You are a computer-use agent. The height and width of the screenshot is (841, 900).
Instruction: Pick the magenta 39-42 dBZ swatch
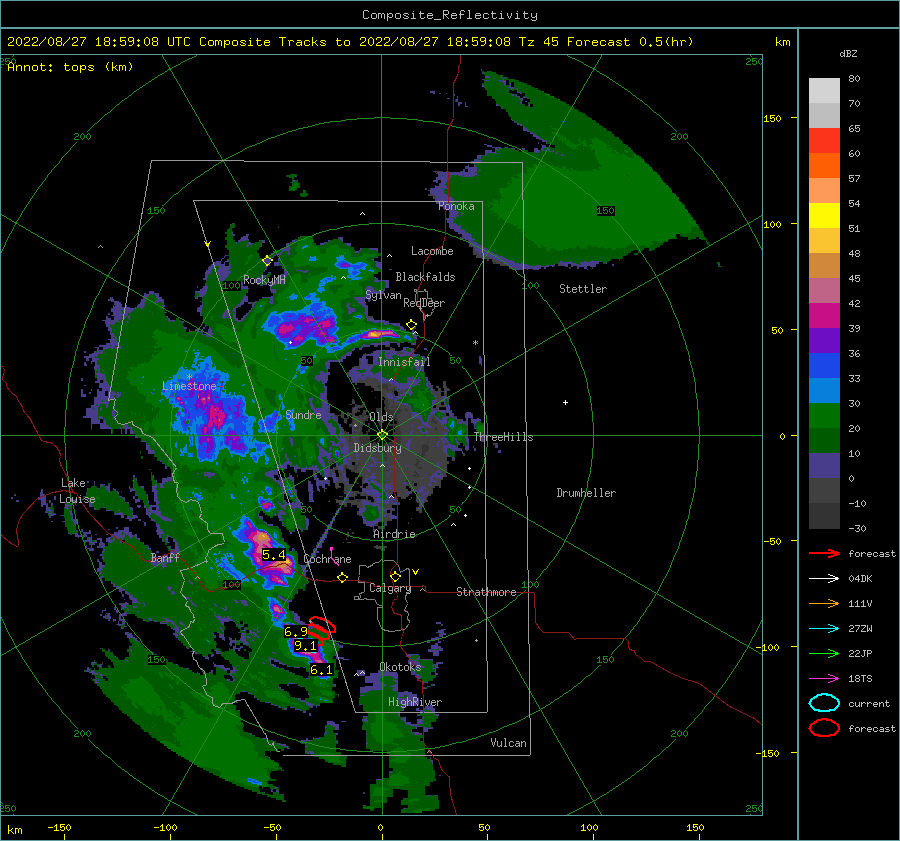[824, 316]
